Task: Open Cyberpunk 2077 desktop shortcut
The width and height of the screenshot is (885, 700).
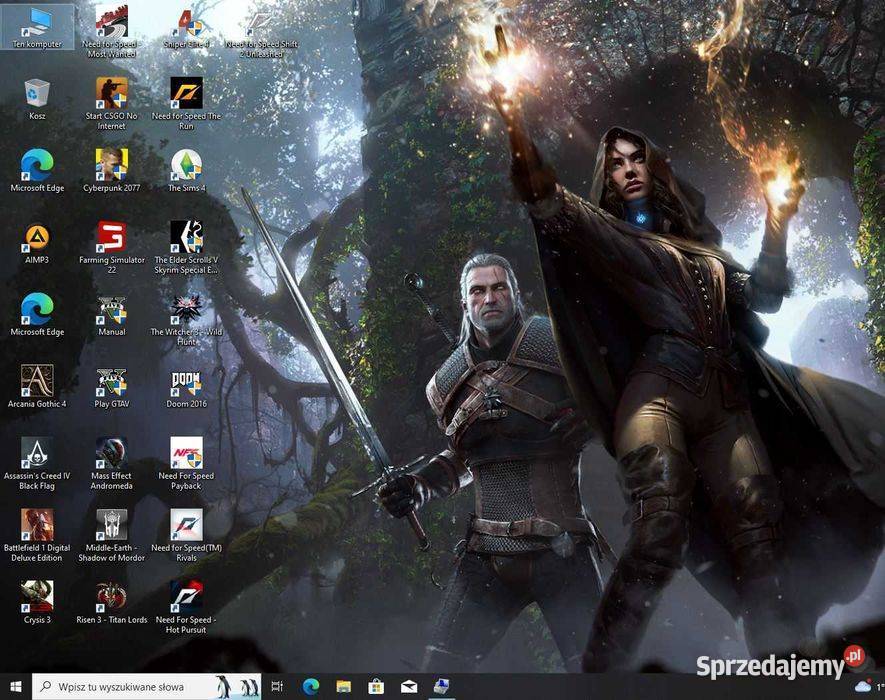Action: tap(111, 165)
